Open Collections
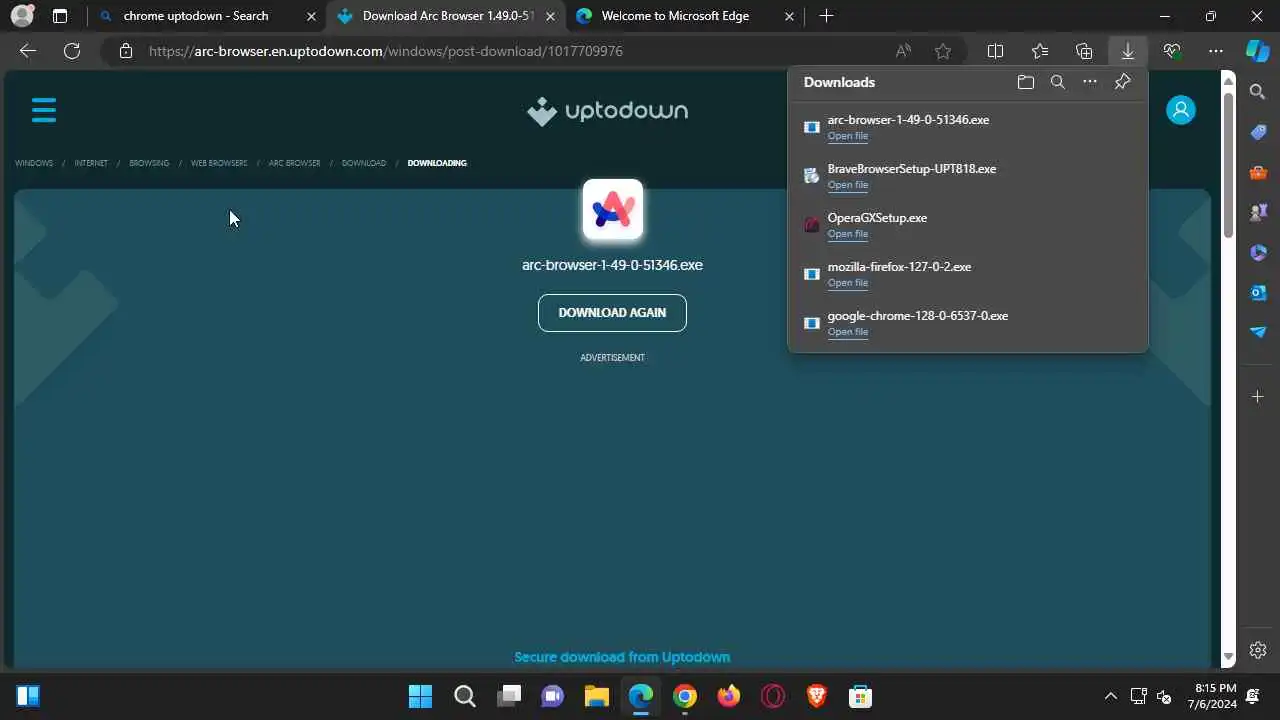Screen dimensions: 1280x720 [x=1084, y=51]
